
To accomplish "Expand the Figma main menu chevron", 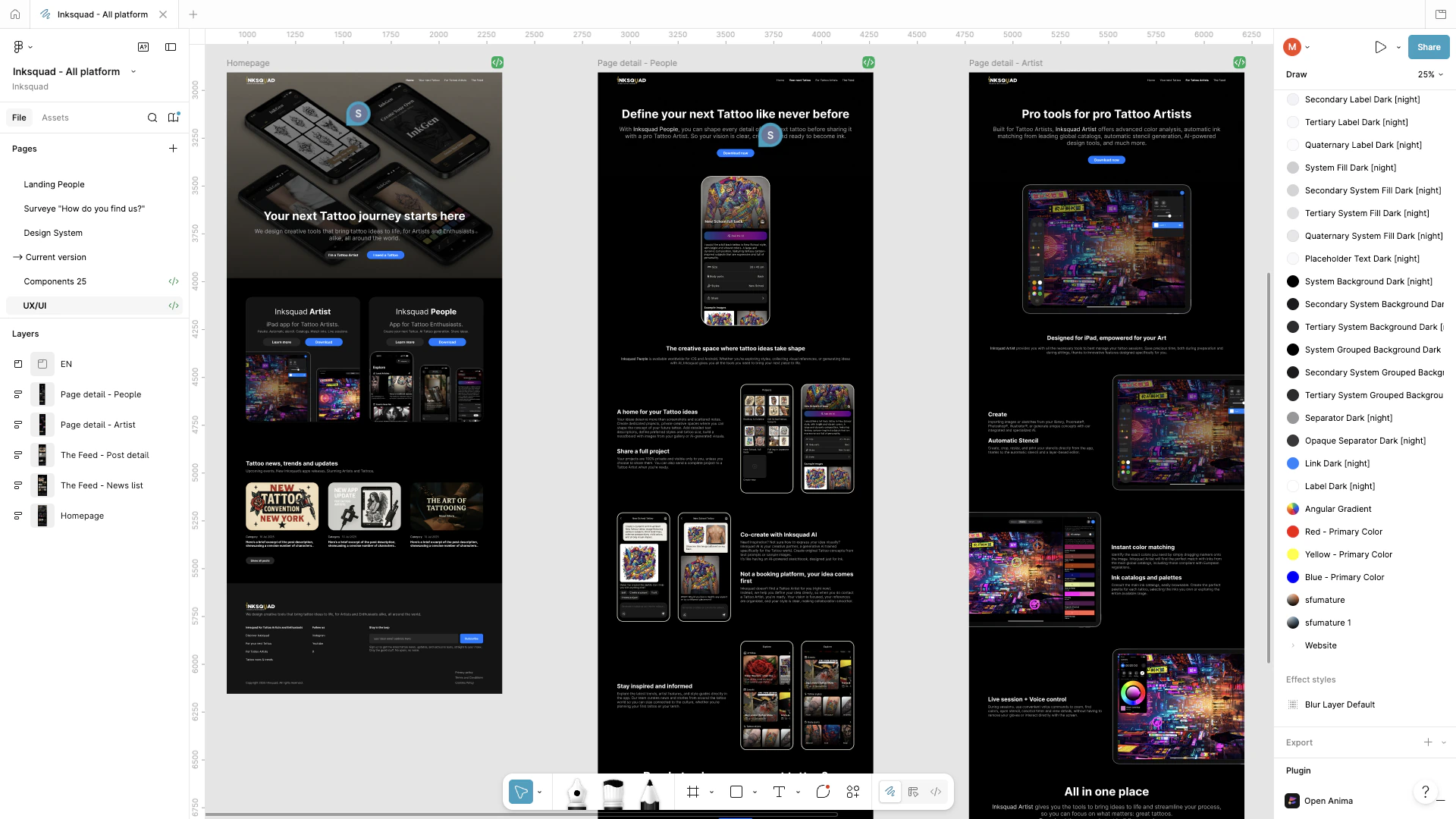I will pyautogui.click(x=30, y=47).
